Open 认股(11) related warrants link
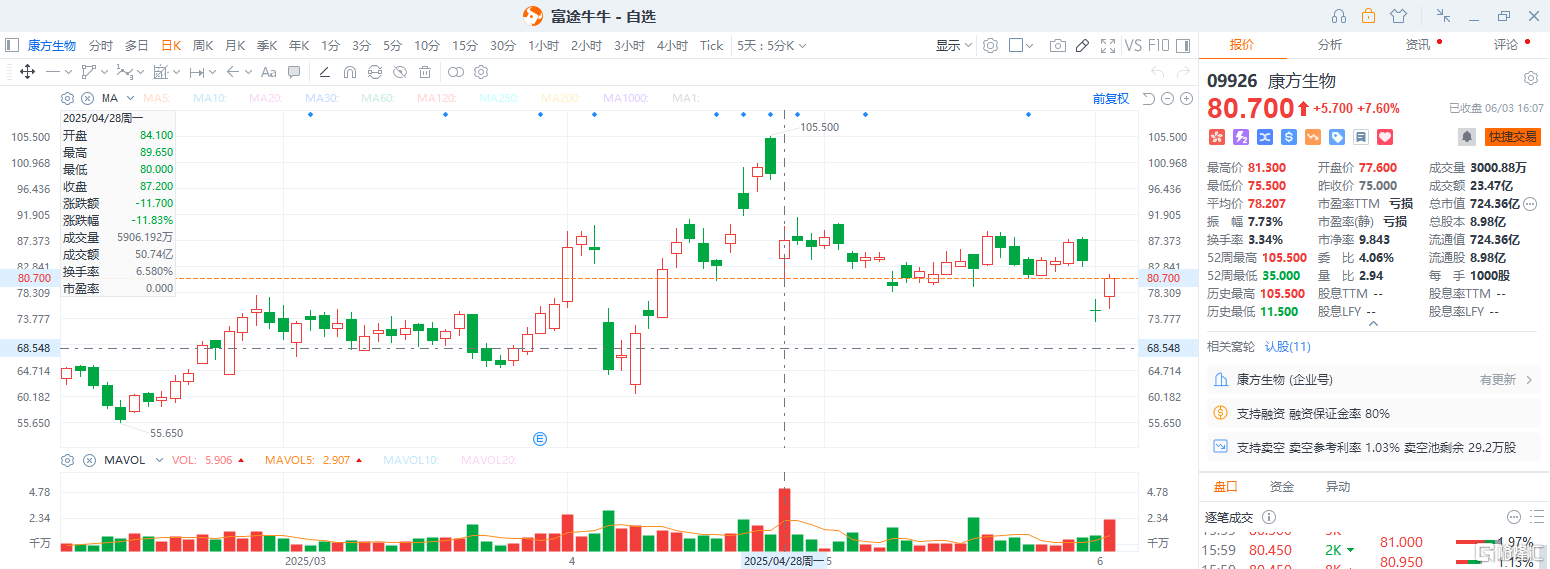The height and width of the screenshot is (569, 1550). coord(1288,346)
